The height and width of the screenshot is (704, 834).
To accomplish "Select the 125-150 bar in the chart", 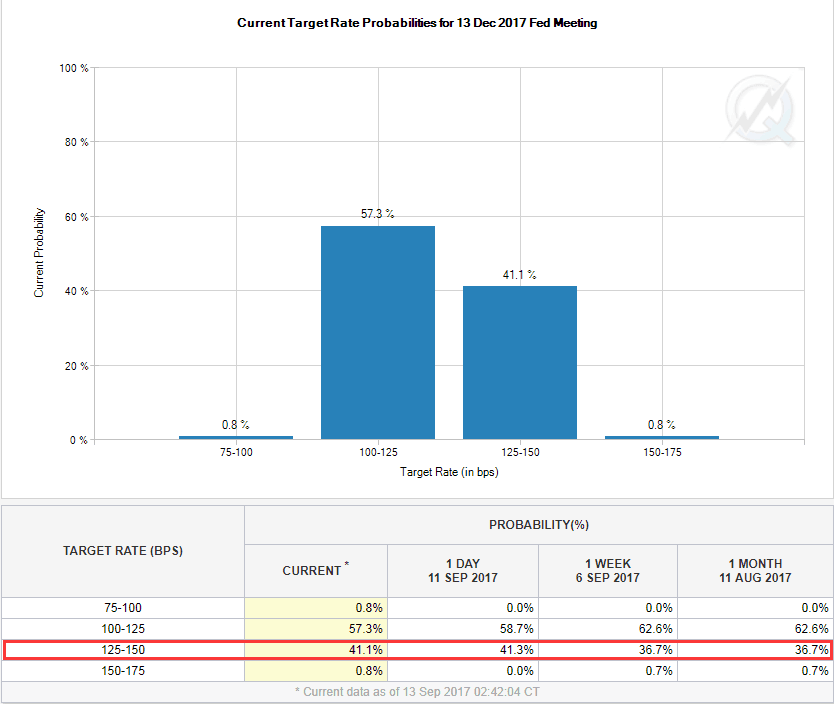I will click(x=519, y=362).
